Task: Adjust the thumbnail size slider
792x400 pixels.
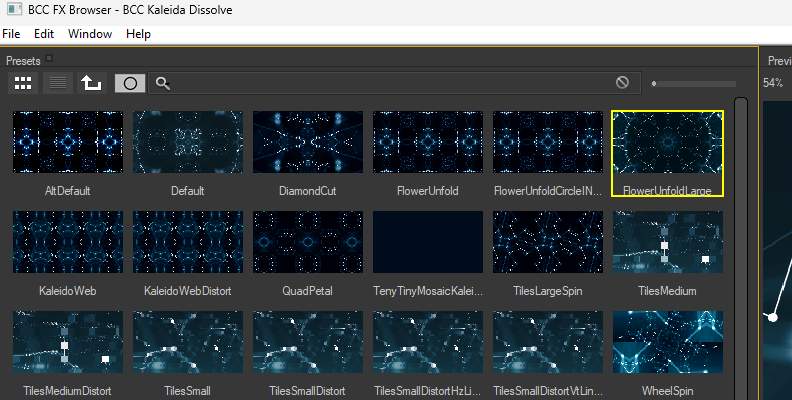Action: (x=694, y=83)
